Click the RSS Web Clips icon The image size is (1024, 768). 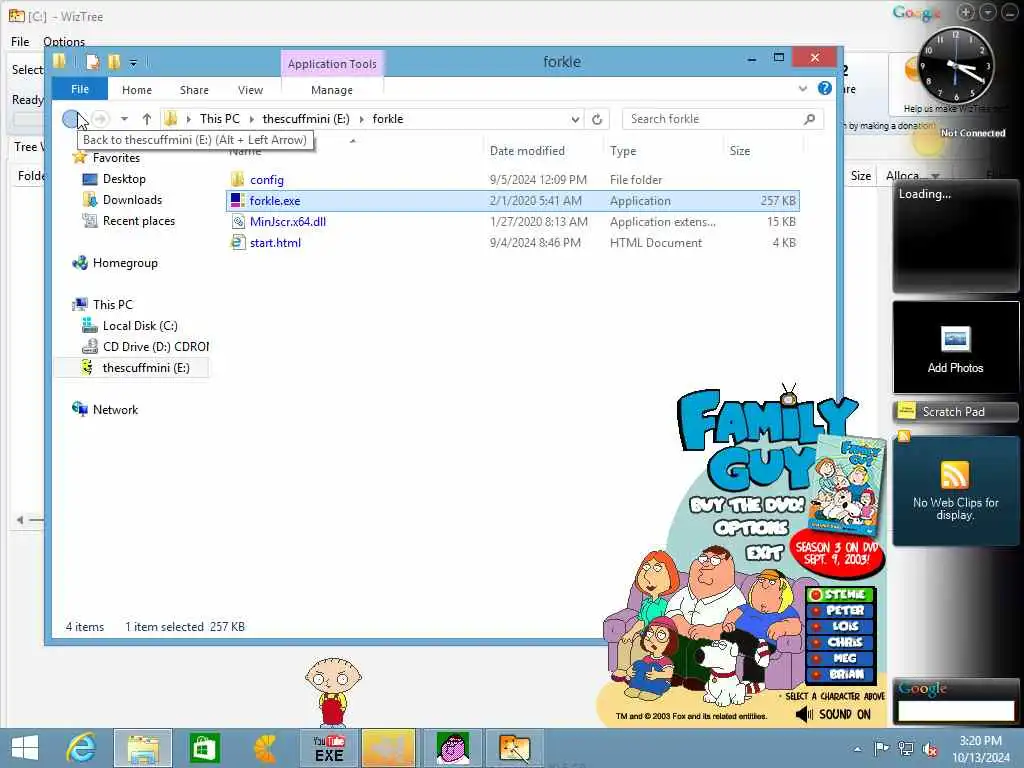pyautogui.click(x=955, y=474)
